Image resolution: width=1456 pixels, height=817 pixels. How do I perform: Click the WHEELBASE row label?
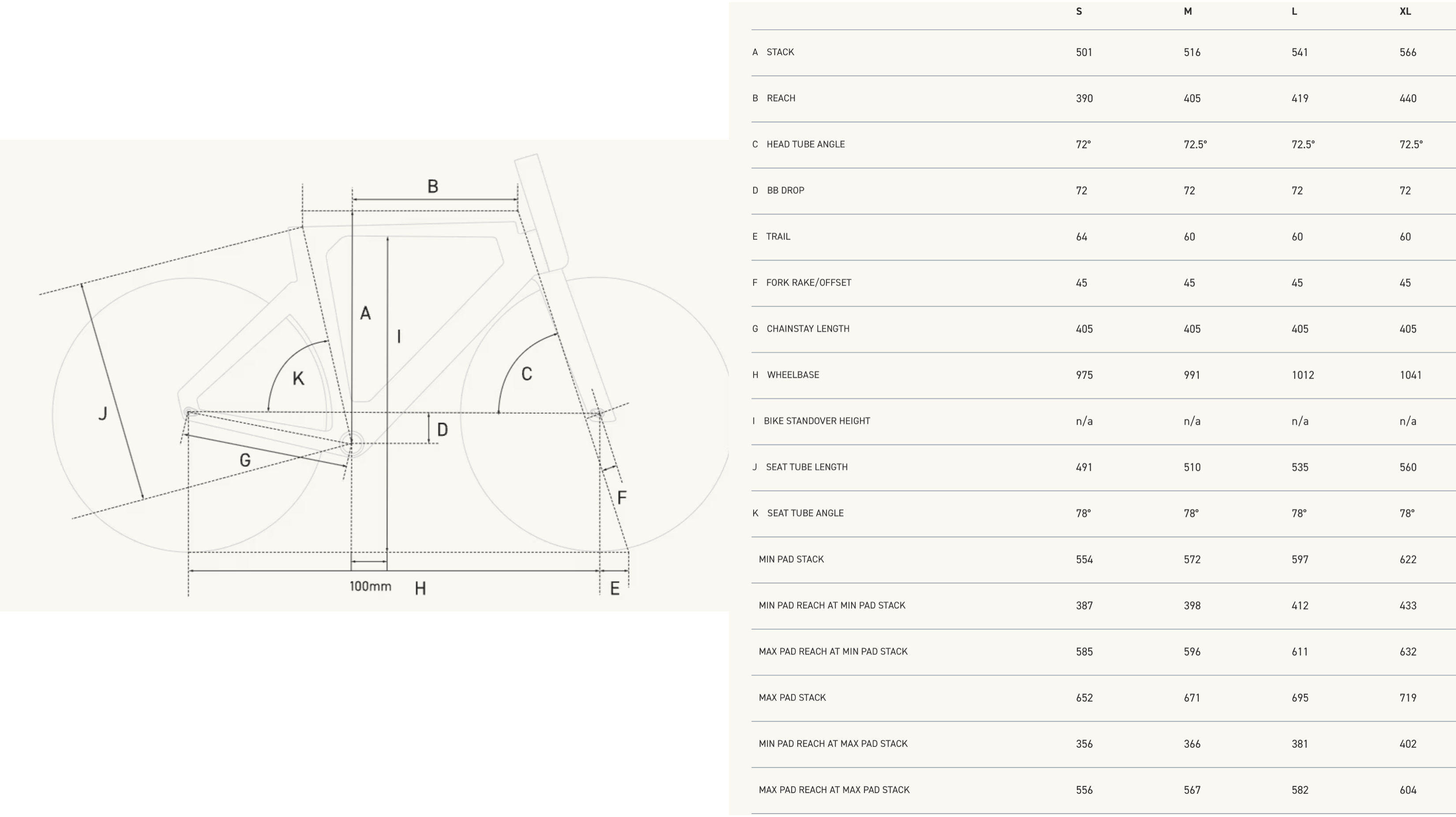point(792,375)
